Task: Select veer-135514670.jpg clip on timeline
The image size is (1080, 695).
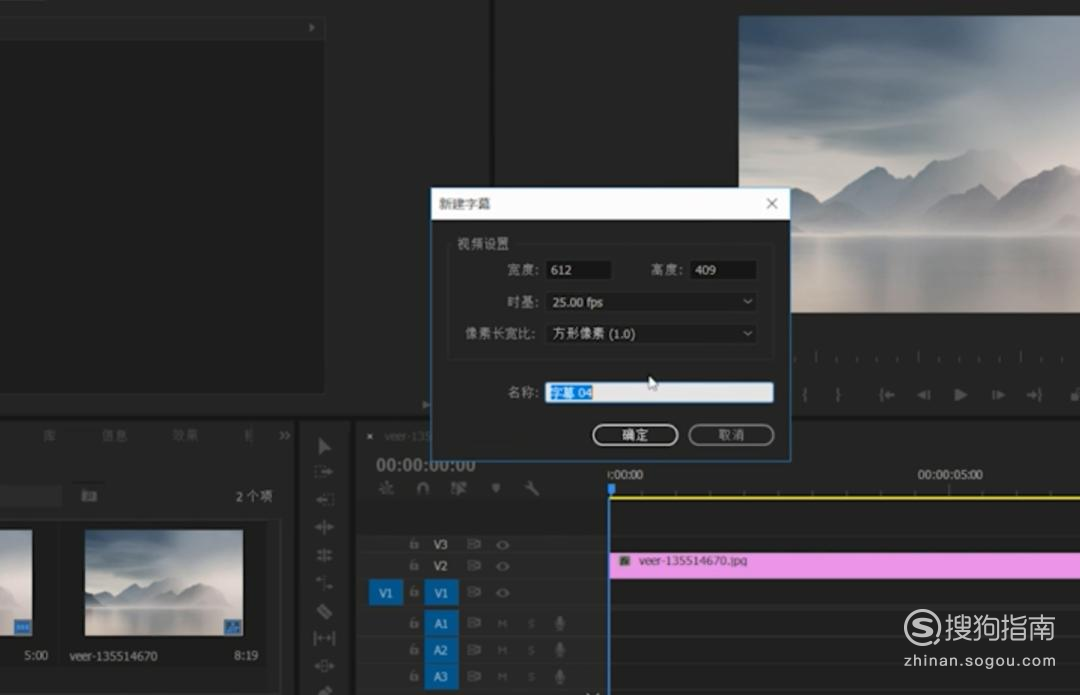Action: [844, 566]
